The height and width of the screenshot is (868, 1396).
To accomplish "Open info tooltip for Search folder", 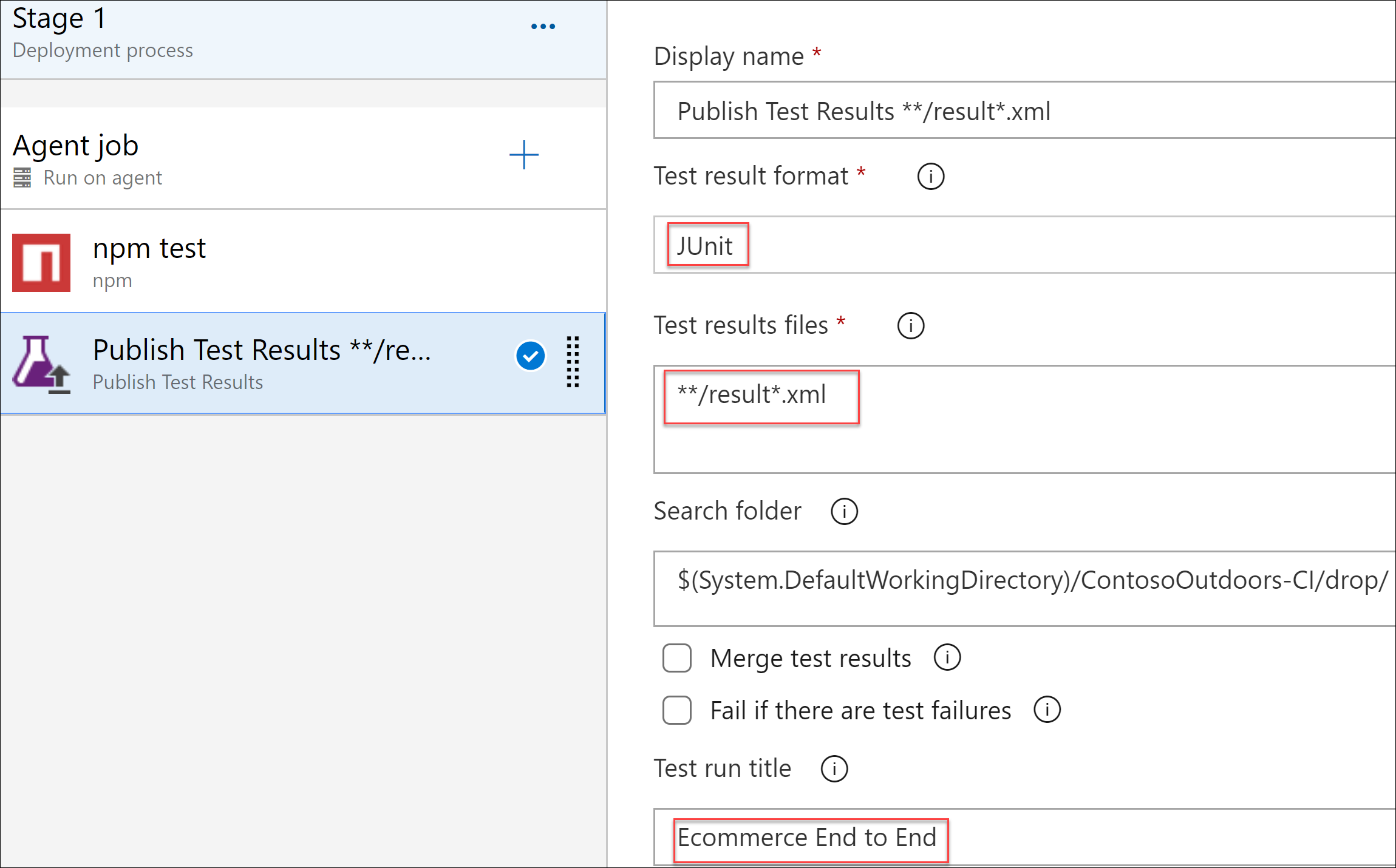I will pyautogui.click(x=844, y=511).
